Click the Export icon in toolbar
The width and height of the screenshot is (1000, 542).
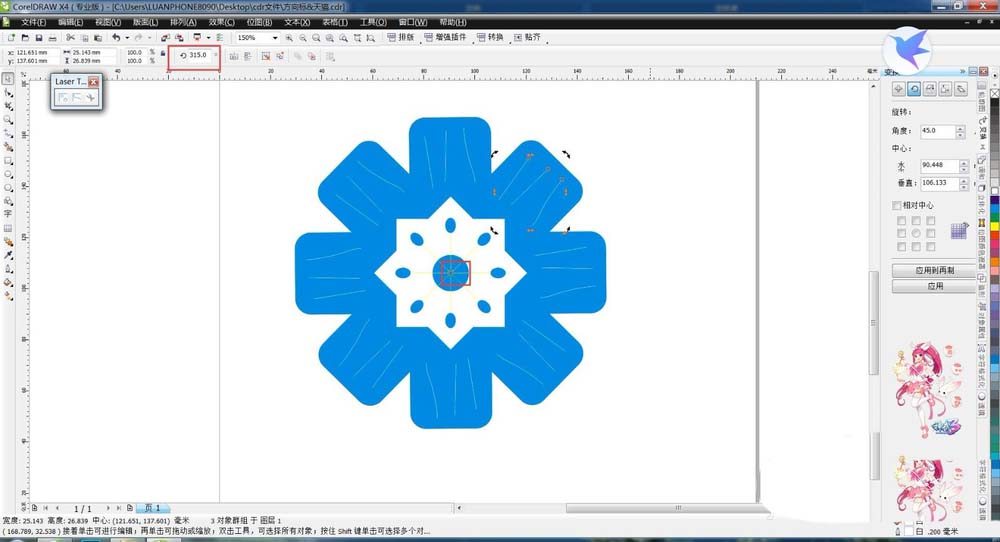click(x=179, y=38)
